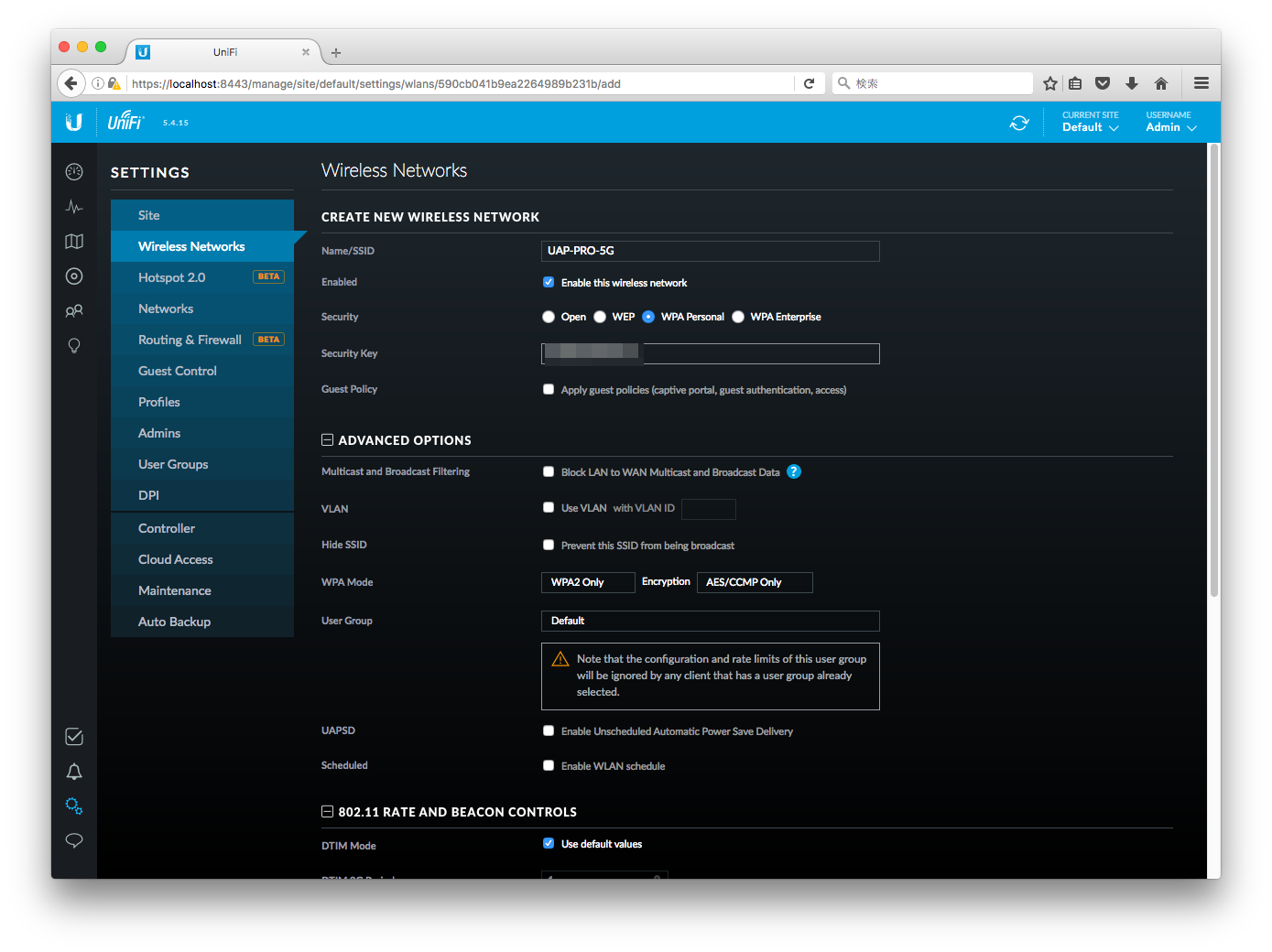Open the Devices circle icon
The image size is (1272, 952).
click(74, 276)
